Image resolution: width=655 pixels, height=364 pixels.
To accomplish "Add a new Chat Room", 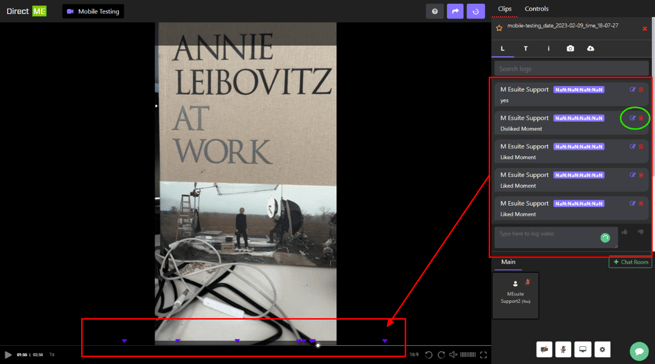I will [x=630, y=262].
